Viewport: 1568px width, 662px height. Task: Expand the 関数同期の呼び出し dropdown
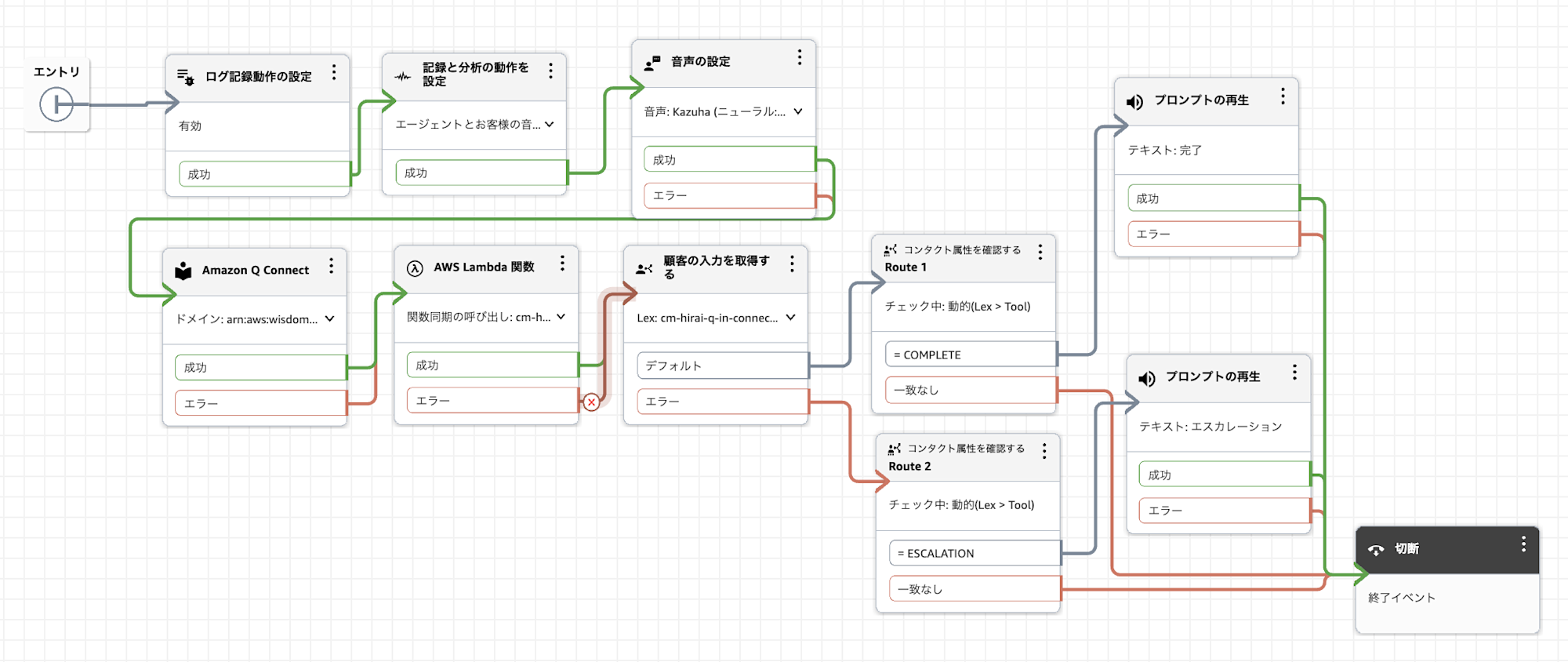[x=561, y=317]
